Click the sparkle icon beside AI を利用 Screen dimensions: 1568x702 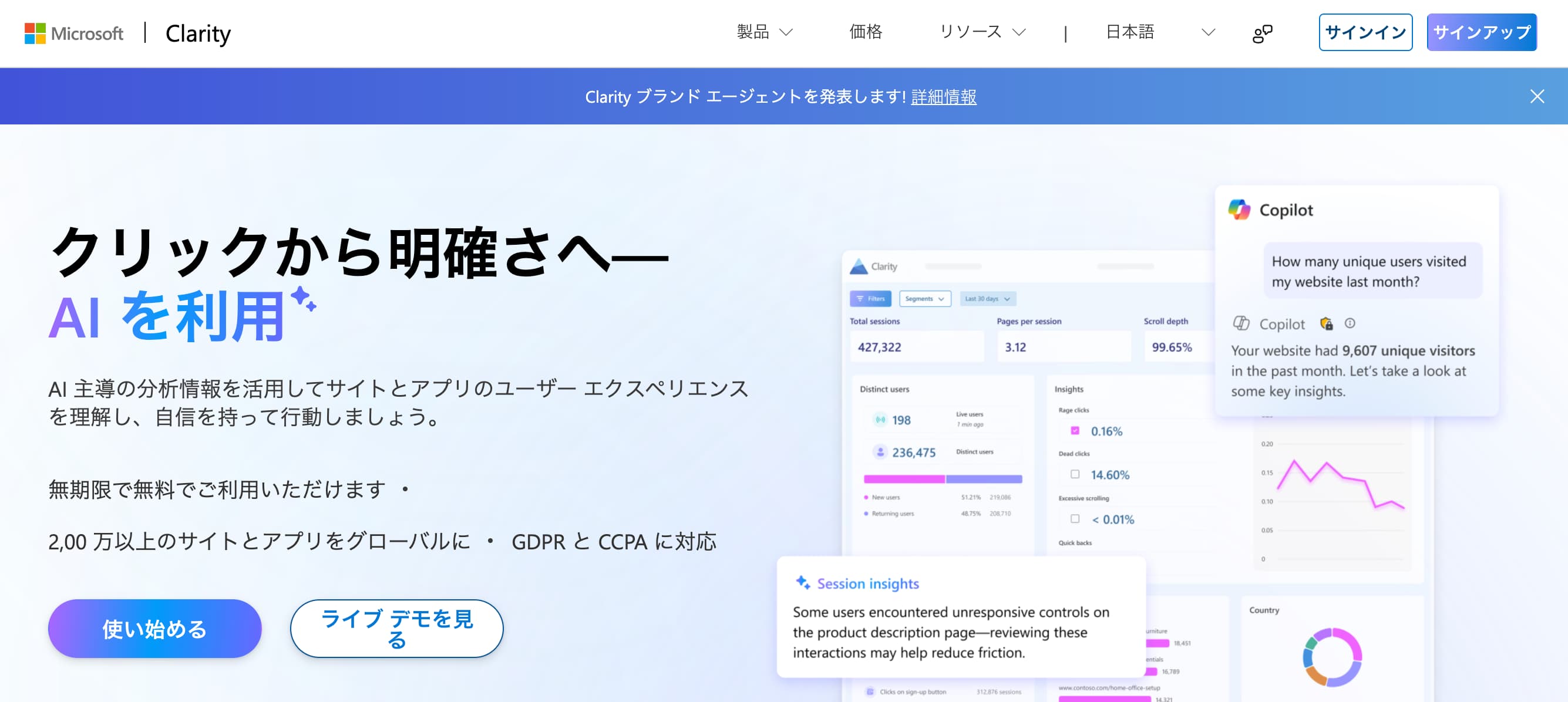[x=303, y=299]
